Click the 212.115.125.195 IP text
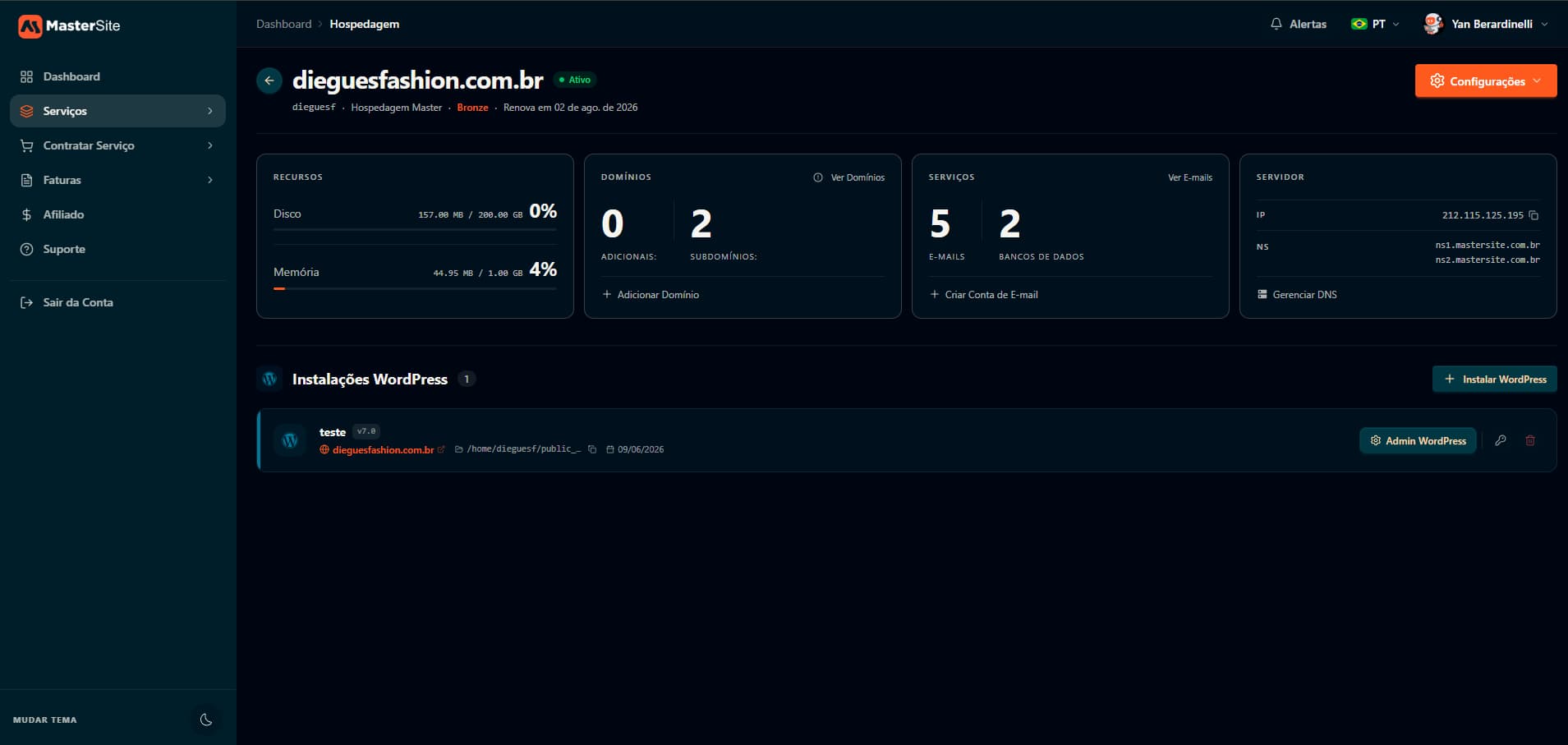Image resolution: width=1568 pixels, height=745 pixels. coord(1483,215)
